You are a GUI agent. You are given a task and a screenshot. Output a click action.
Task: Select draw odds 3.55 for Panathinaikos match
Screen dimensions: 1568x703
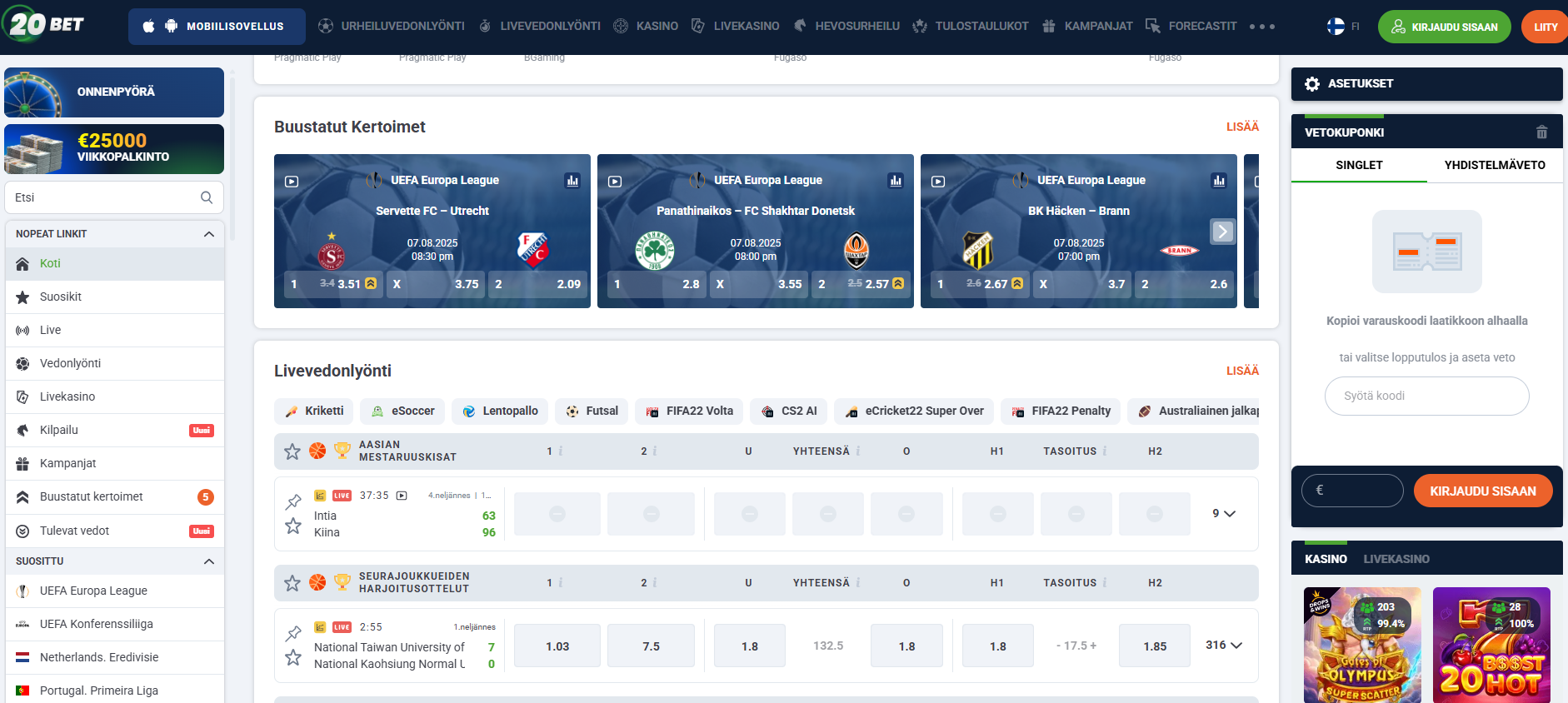758,284
